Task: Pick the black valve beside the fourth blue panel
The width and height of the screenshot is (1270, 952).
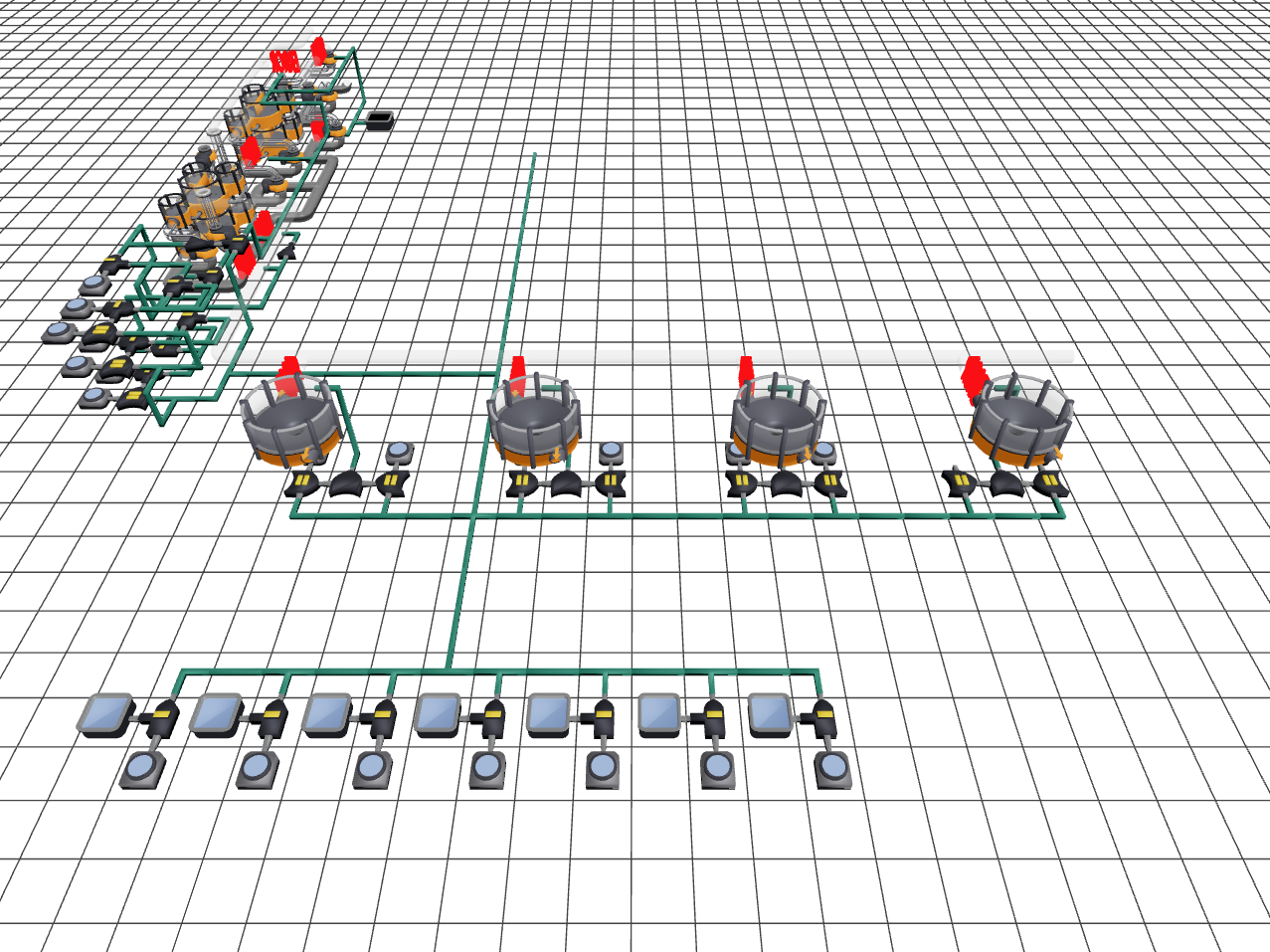Action: (x=491, y=719)
